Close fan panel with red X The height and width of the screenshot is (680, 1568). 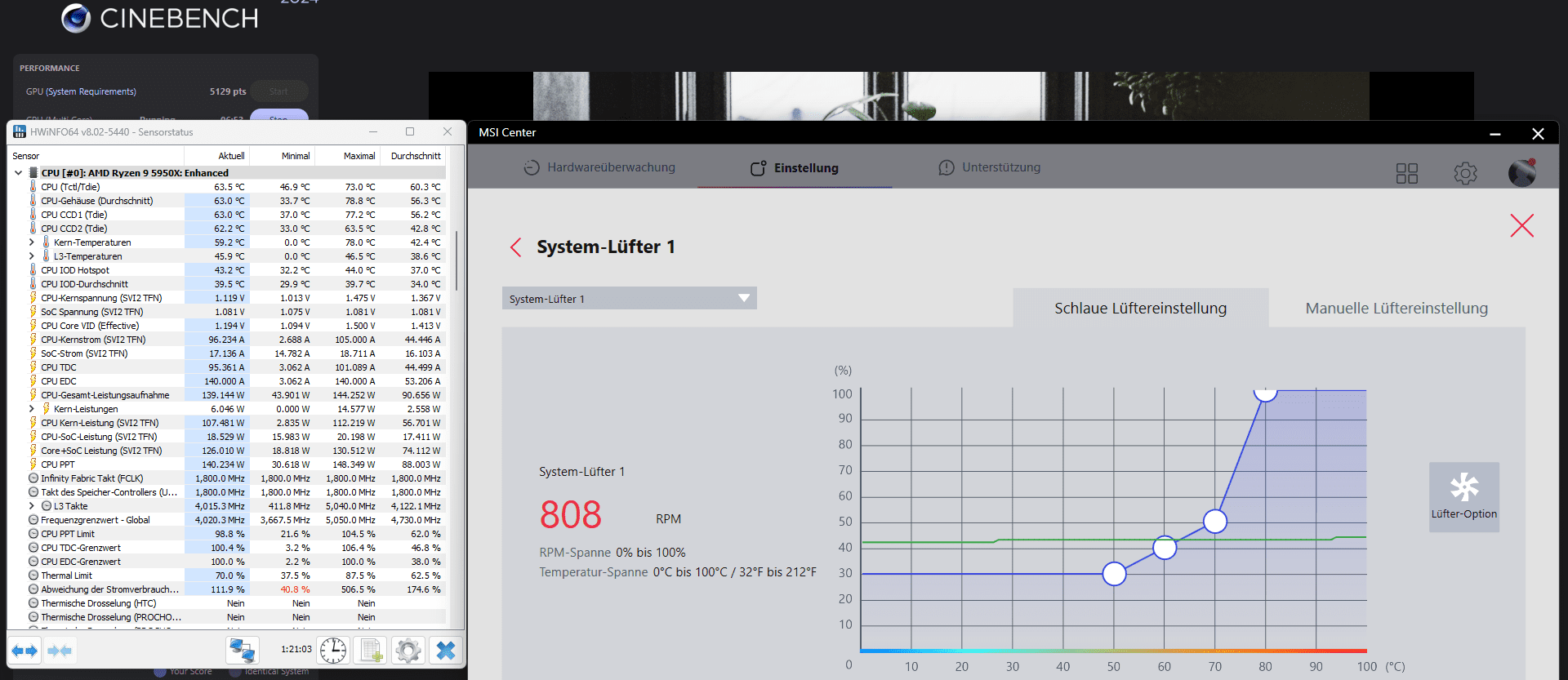[1521, 225]
